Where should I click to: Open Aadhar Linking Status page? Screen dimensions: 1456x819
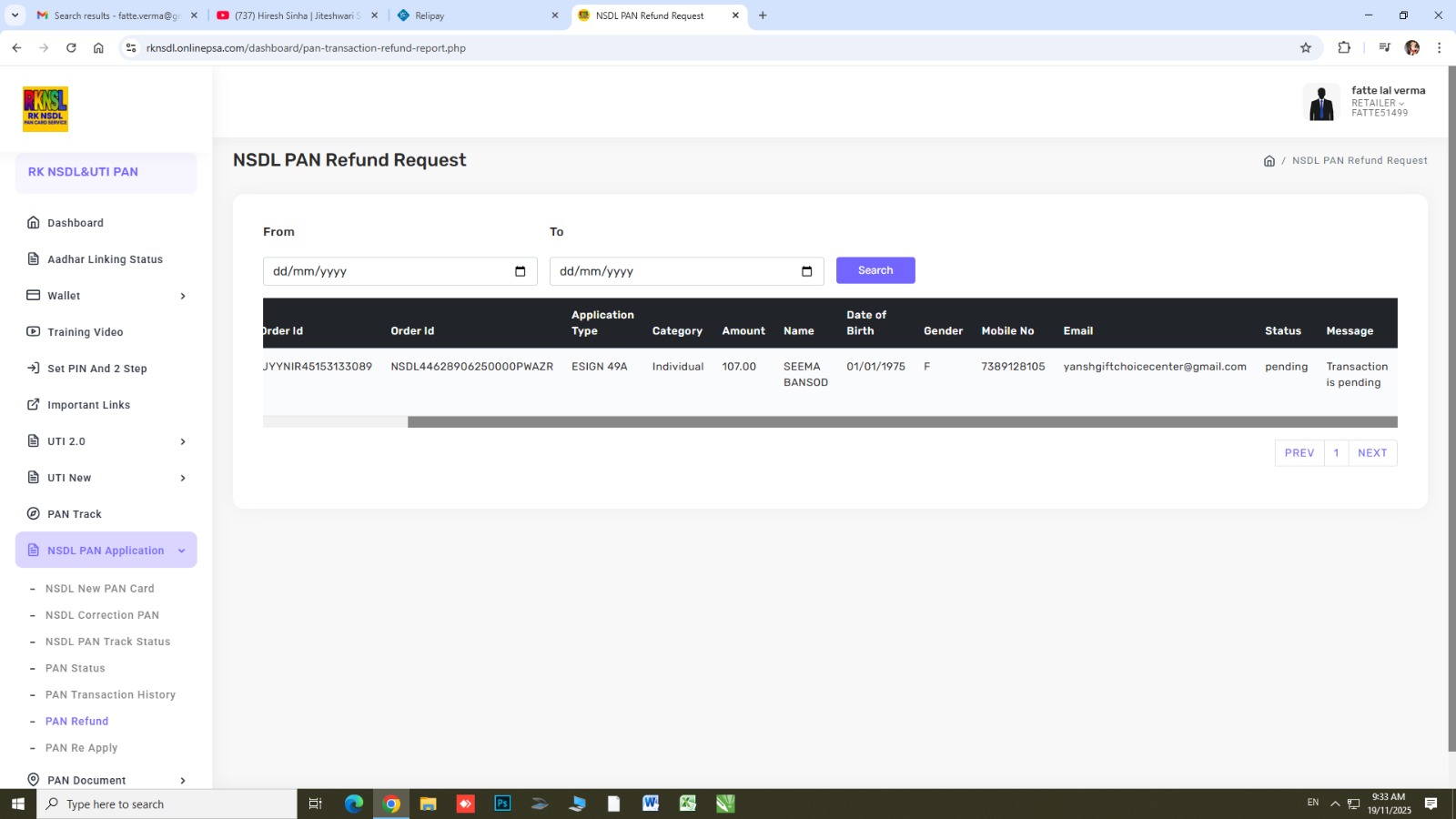tap(105, 259)
